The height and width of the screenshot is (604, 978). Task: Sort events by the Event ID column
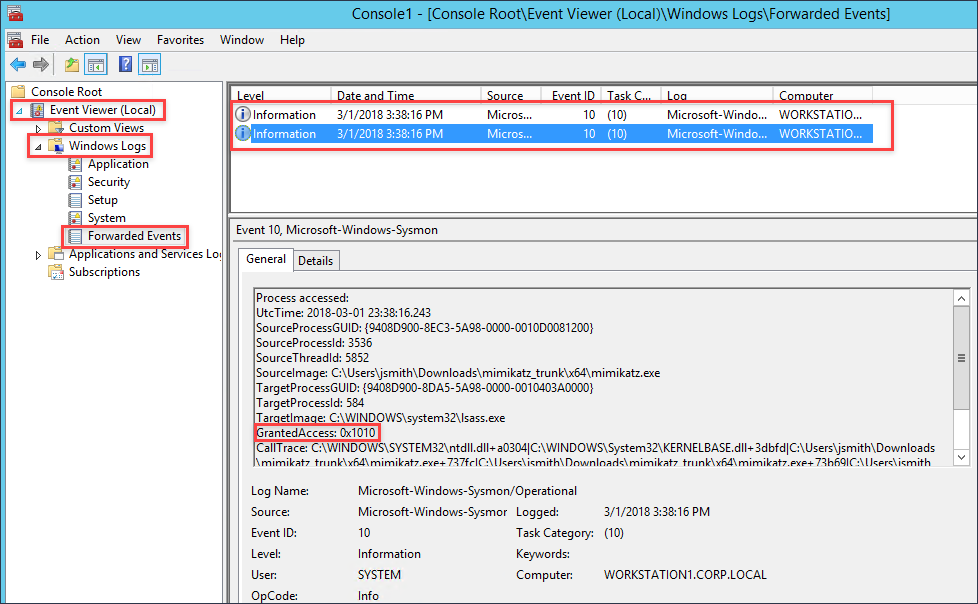pyautogui.click(x=571, y=95)
